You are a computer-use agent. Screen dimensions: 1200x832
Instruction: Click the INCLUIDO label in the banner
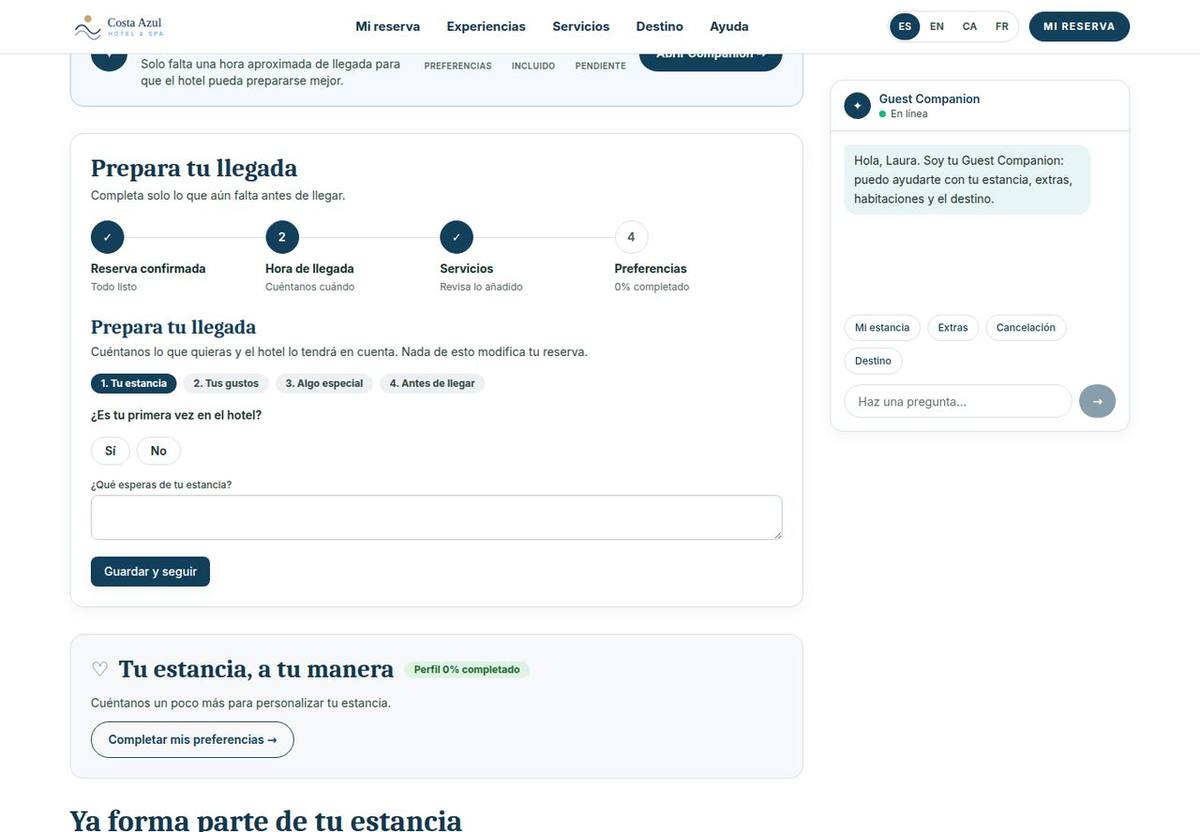tap(533, 66)
